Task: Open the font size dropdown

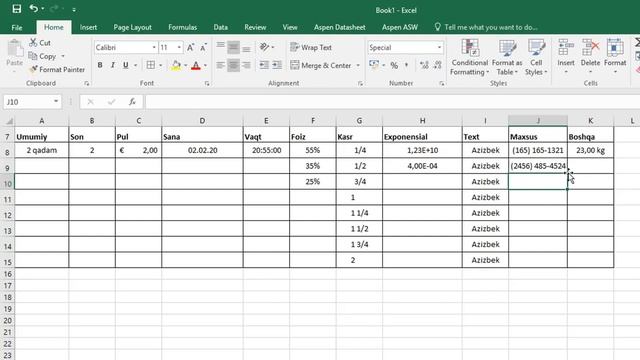Action: 179,48
